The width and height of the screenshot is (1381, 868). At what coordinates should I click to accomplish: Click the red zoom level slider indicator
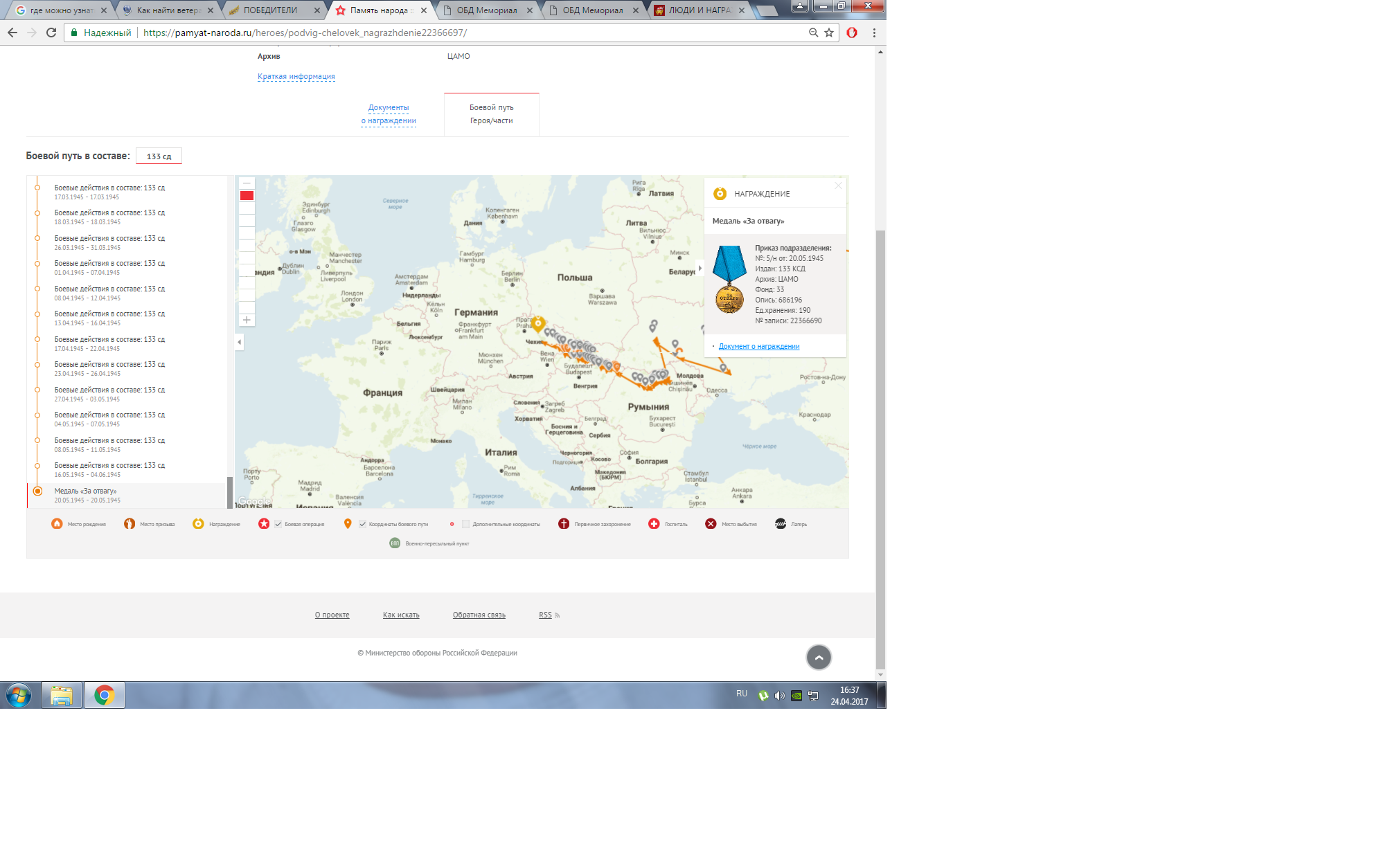coord(247,196)
